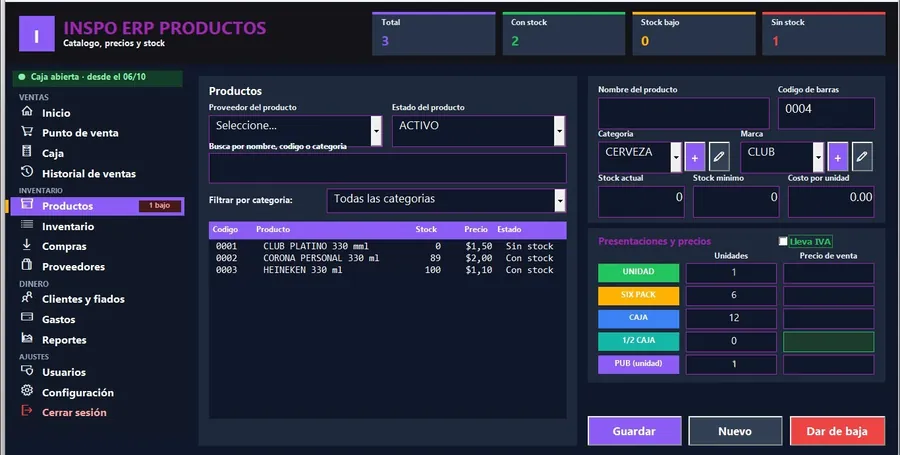Click the Nuevo button
The image size is (900, 455).
click(x=735, y=431)
